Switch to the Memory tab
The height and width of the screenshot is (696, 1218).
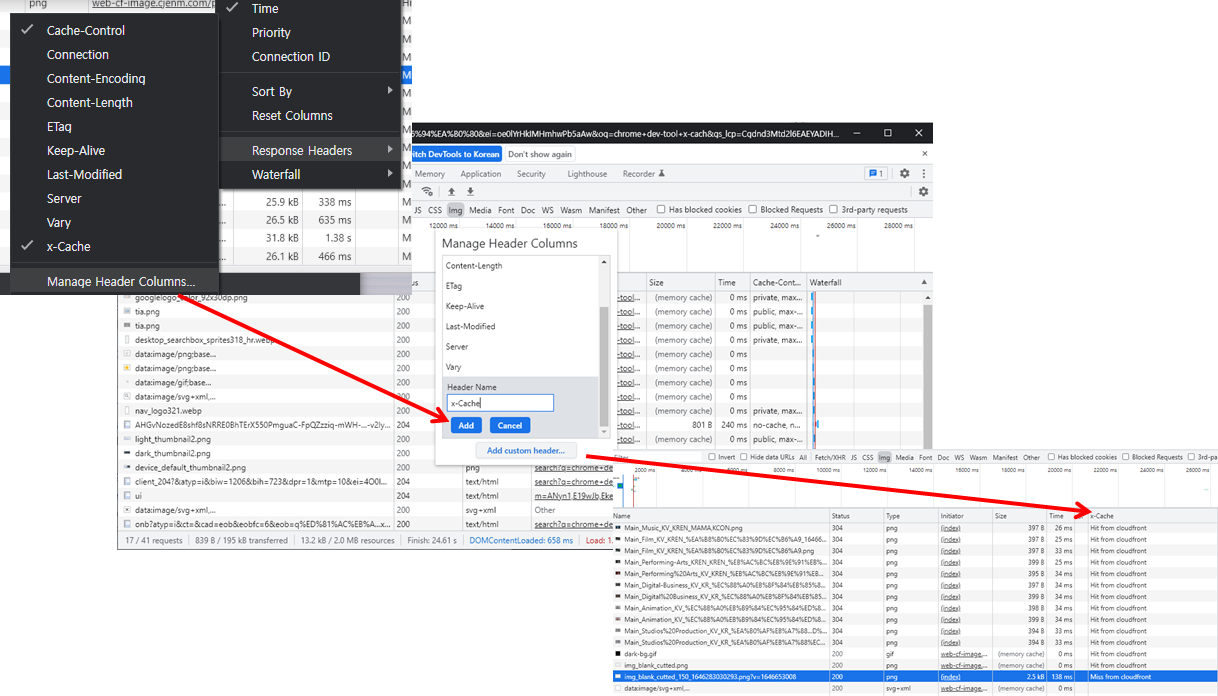click(430, 174)
